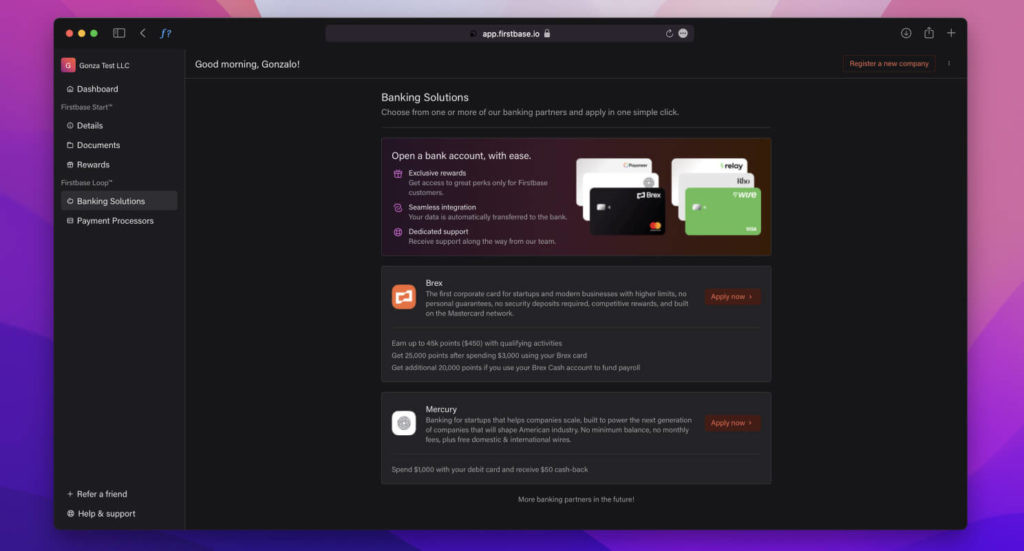Click the Firstbase Loop section label

point(86,183)
